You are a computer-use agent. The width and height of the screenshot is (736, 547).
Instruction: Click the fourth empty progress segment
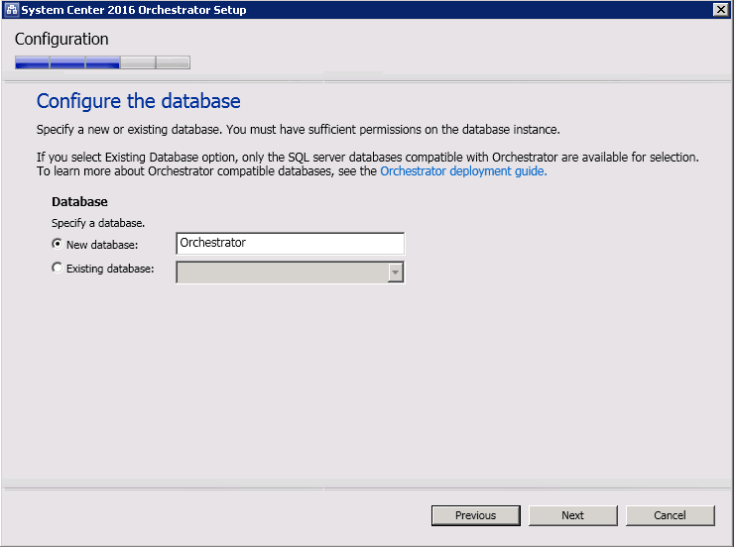137,63
